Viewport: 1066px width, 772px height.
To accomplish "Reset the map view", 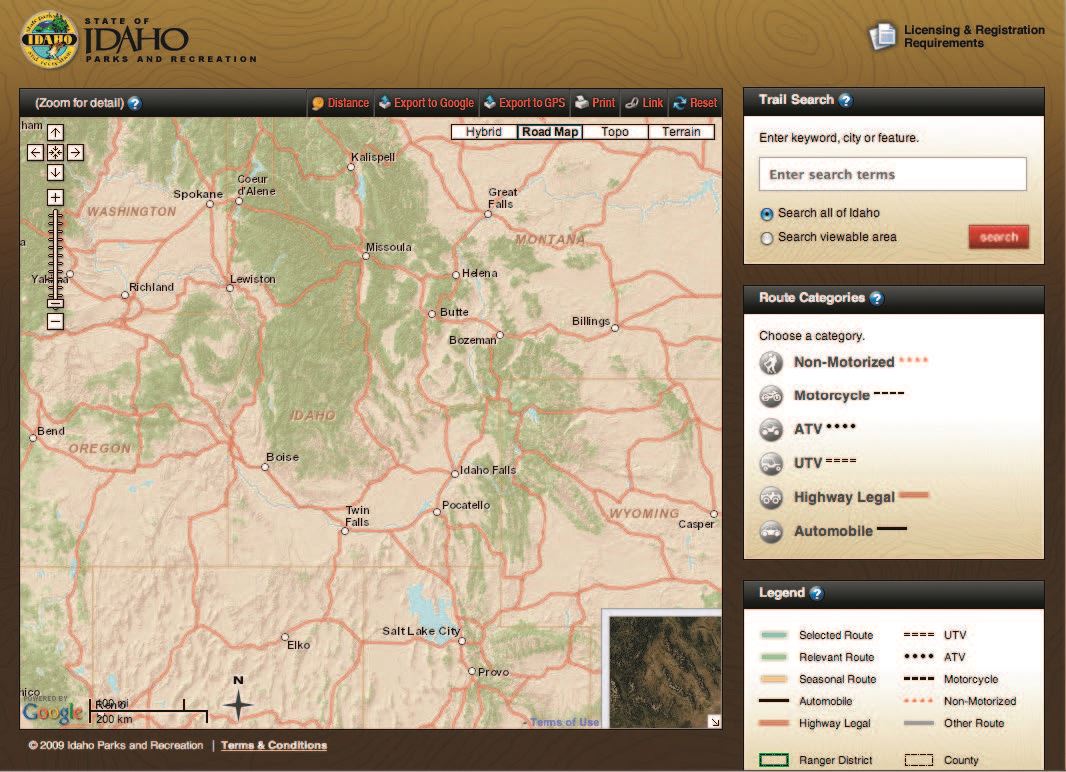I will [x=695, y=103].
